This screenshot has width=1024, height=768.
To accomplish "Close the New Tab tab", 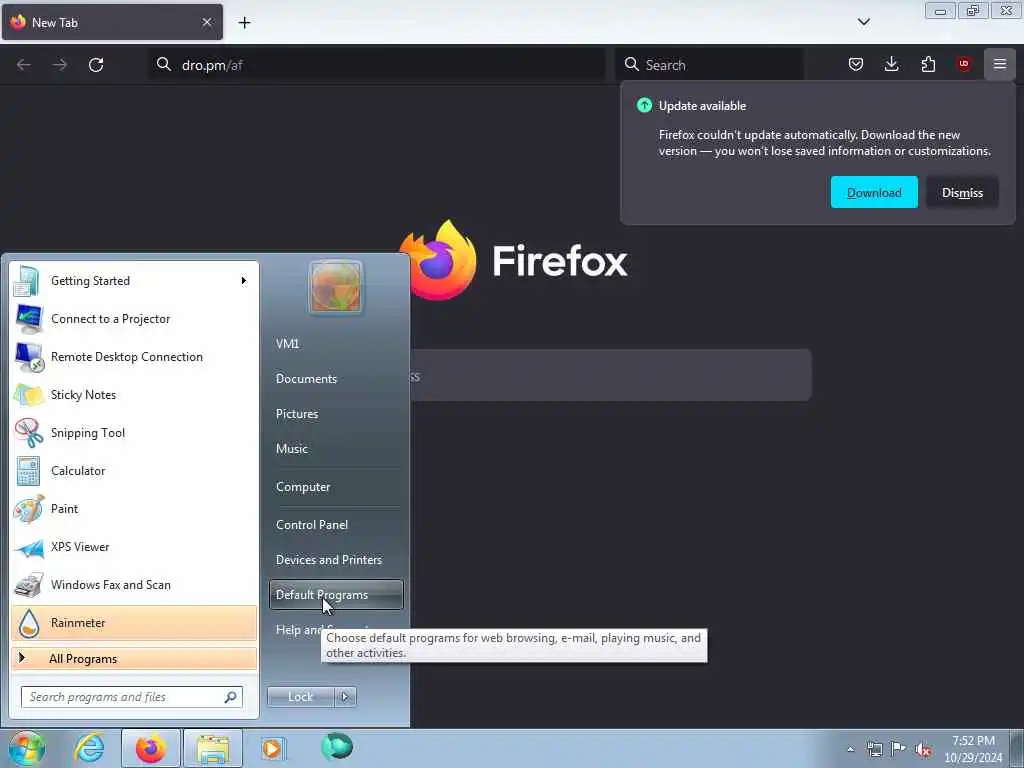I will 206,22.
